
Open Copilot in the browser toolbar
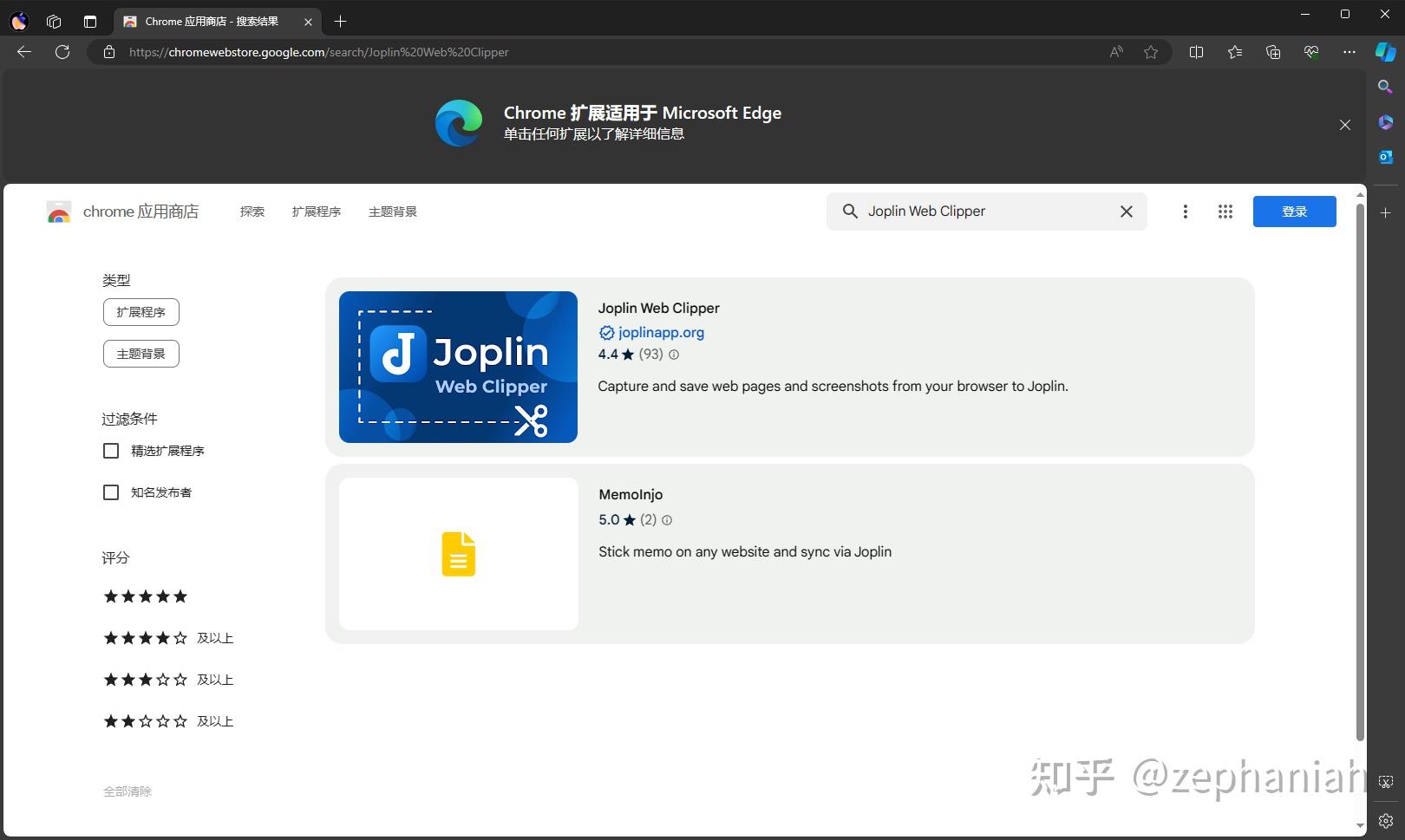(x=1383, y=52)
